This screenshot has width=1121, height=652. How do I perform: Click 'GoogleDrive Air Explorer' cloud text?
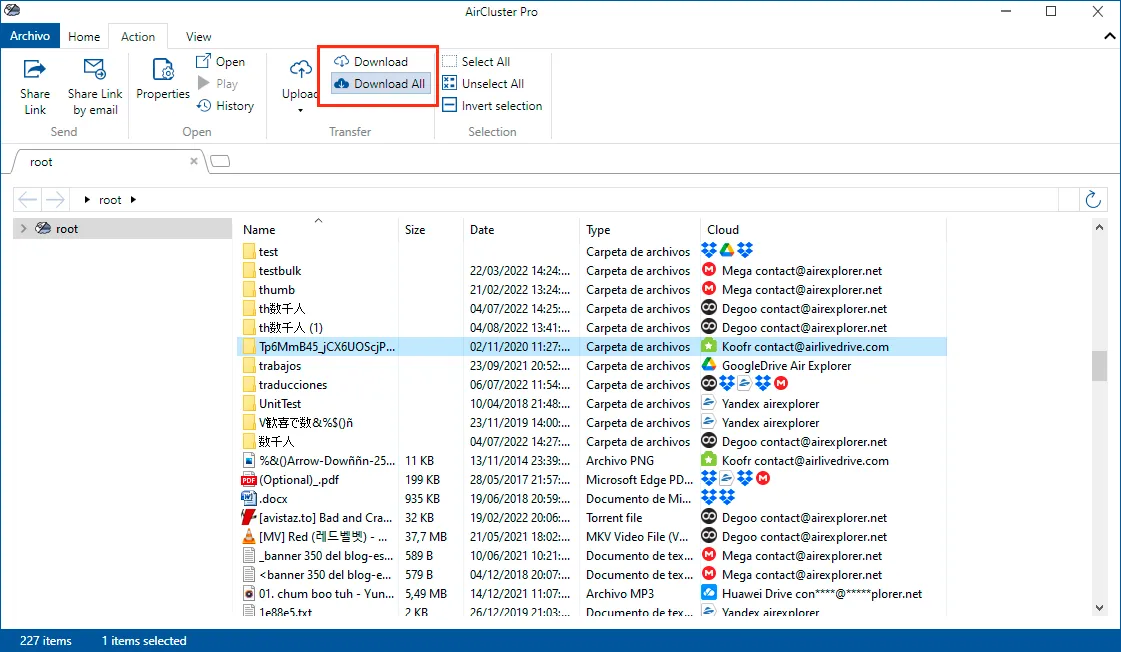point(786,365)
